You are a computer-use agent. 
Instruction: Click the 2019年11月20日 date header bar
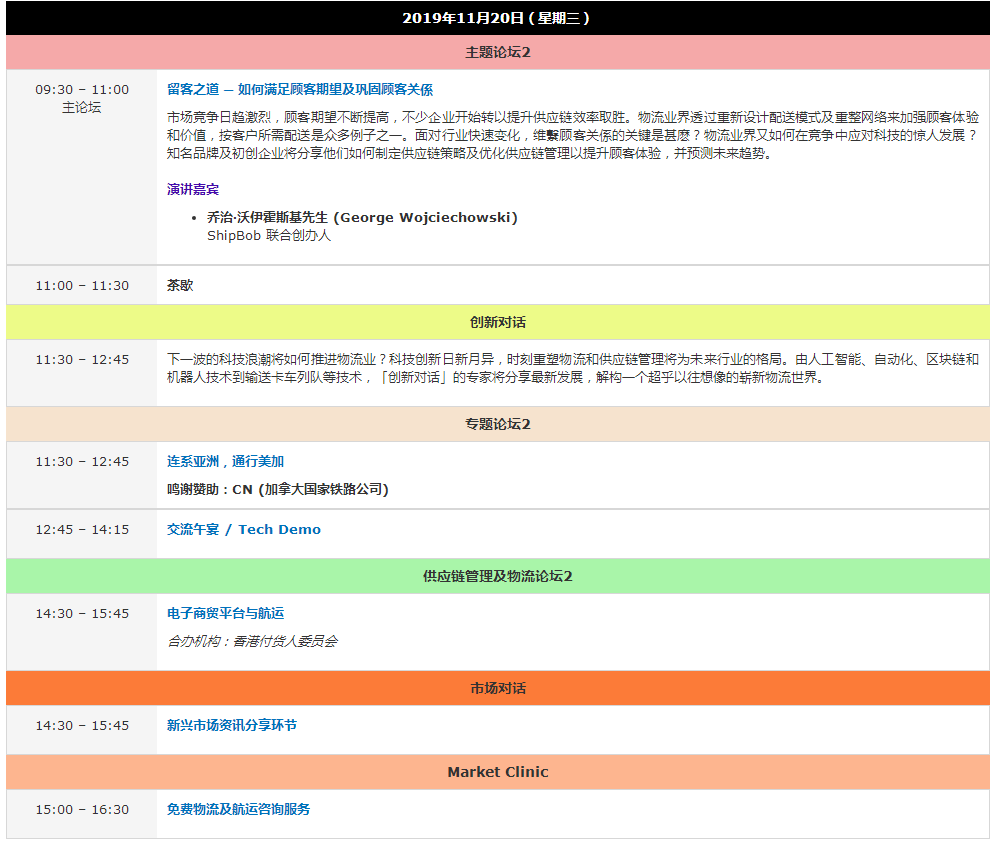[497, 18]
